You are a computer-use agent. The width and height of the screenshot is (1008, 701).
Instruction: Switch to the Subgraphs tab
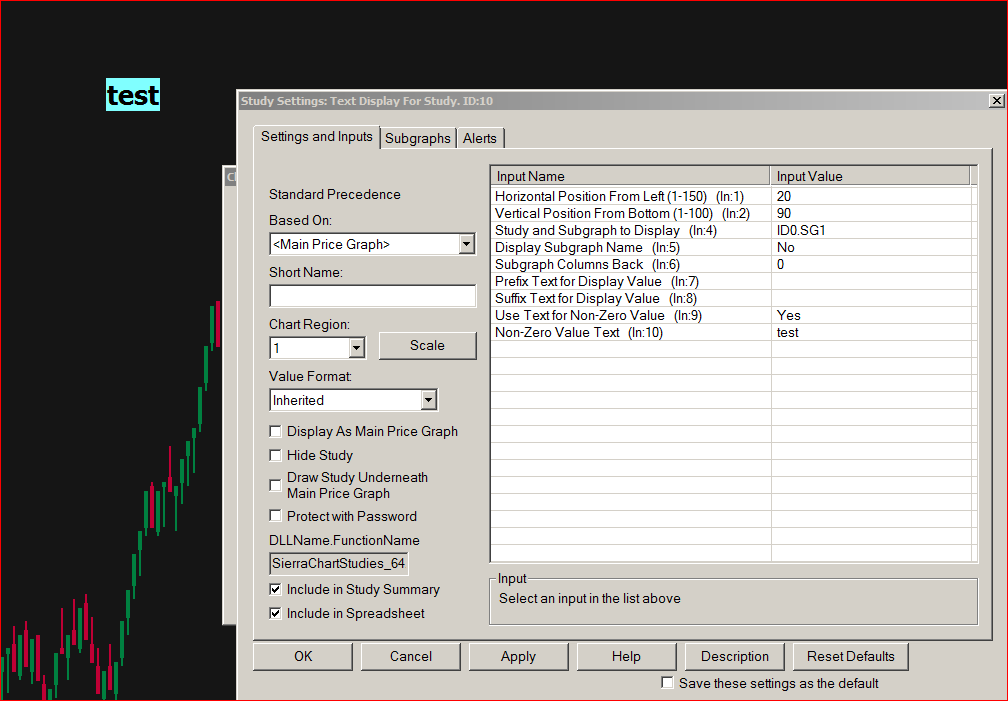[x=417, y=138]
